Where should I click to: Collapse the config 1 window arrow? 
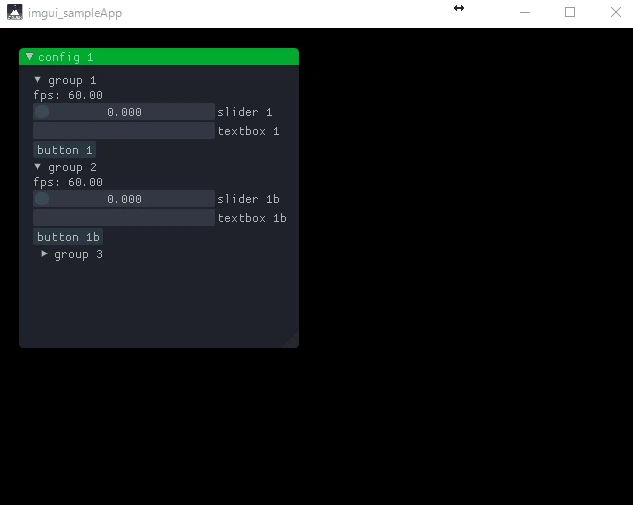[29, 57]
